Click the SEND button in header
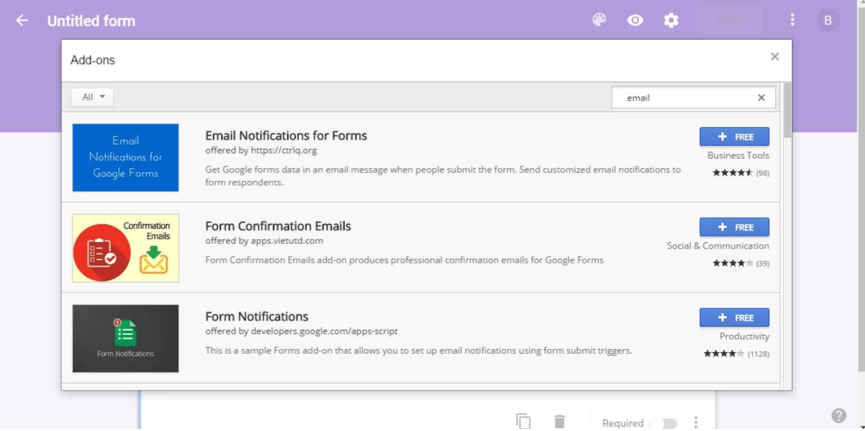 (x=729, y=20)
